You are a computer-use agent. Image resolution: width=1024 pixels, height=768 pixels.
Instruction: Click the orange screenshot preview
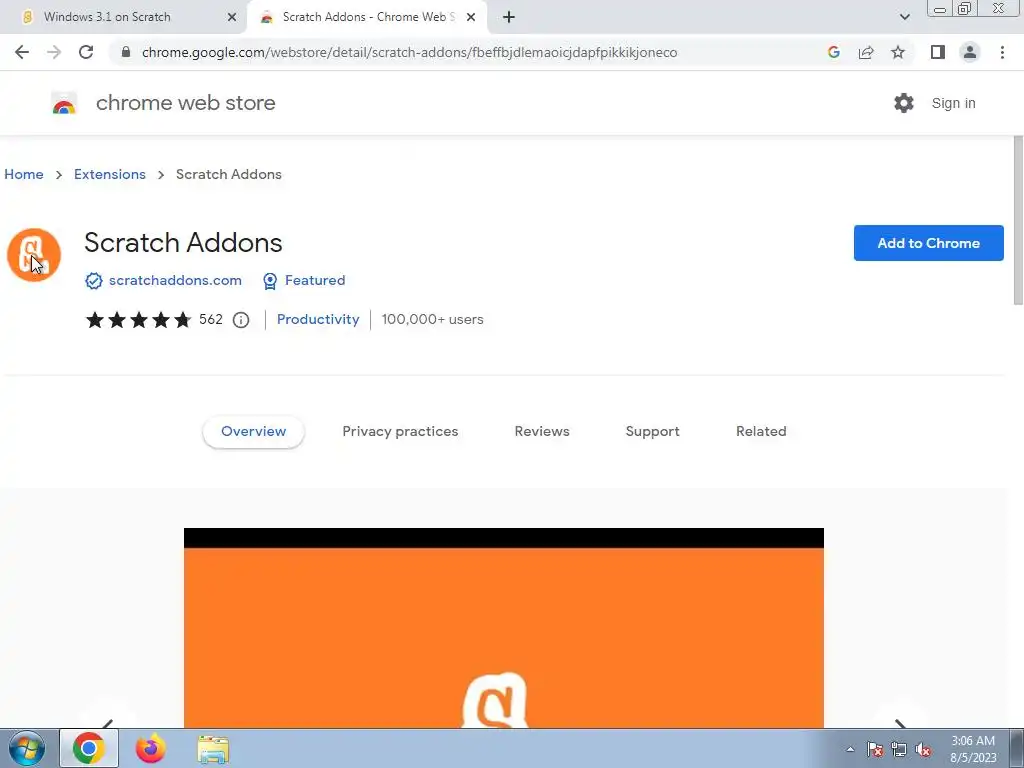click(504, 628)
